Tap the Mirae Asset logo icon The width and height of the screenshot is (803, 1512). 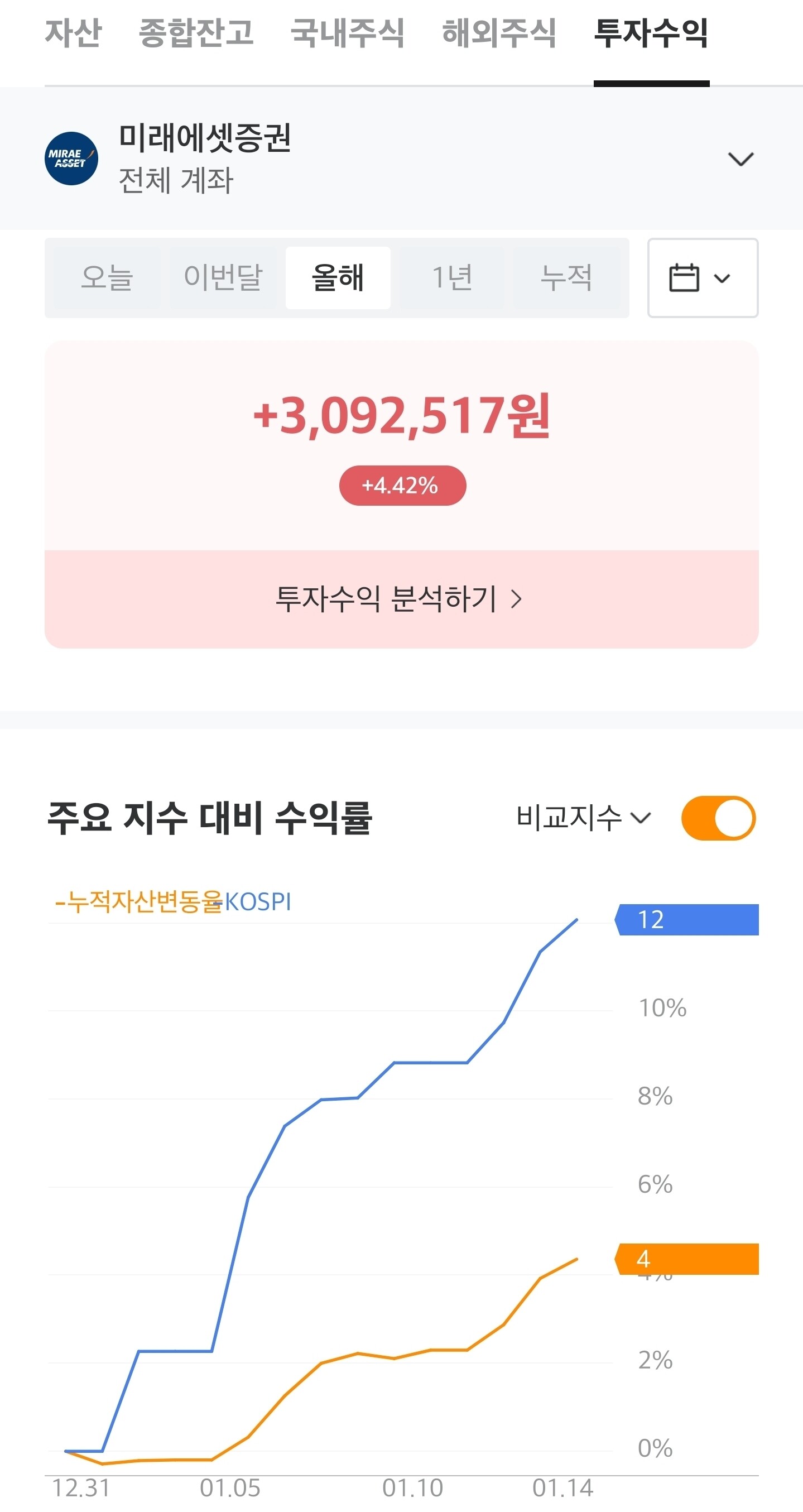(71, 159)
